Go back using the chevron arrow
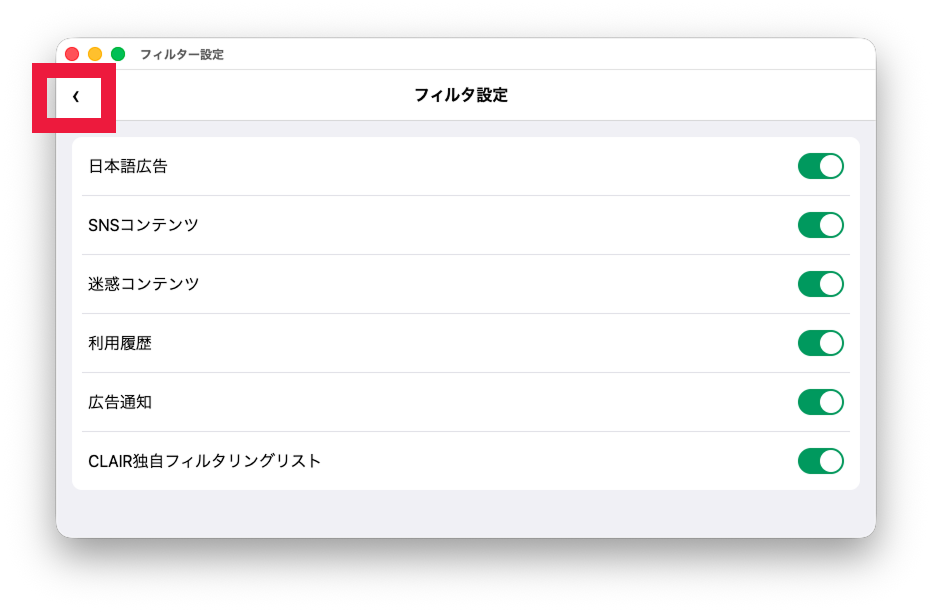This screenshot has width=932, height=612. pos(75,97)
